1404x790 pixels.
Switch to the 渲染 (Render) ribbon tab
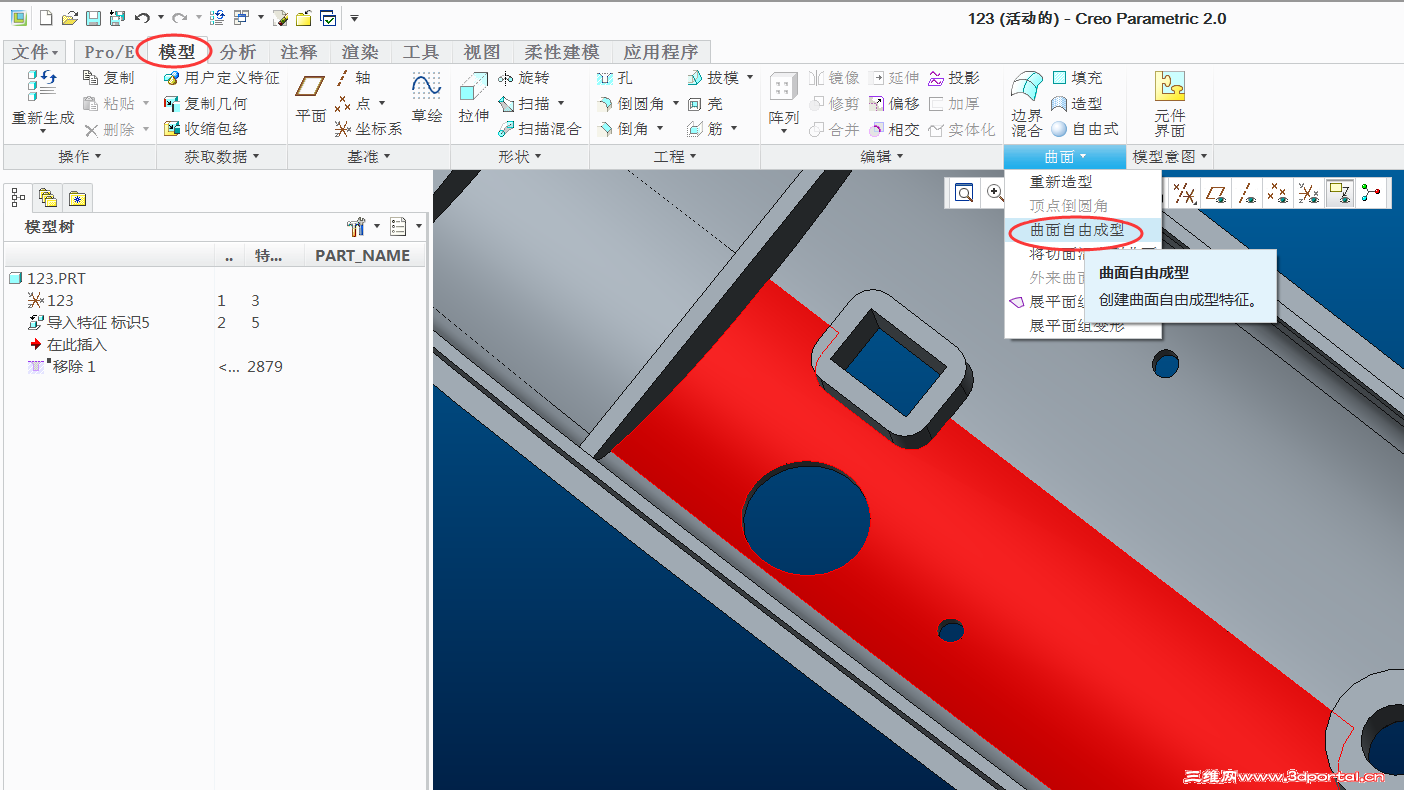click(360, 52)
